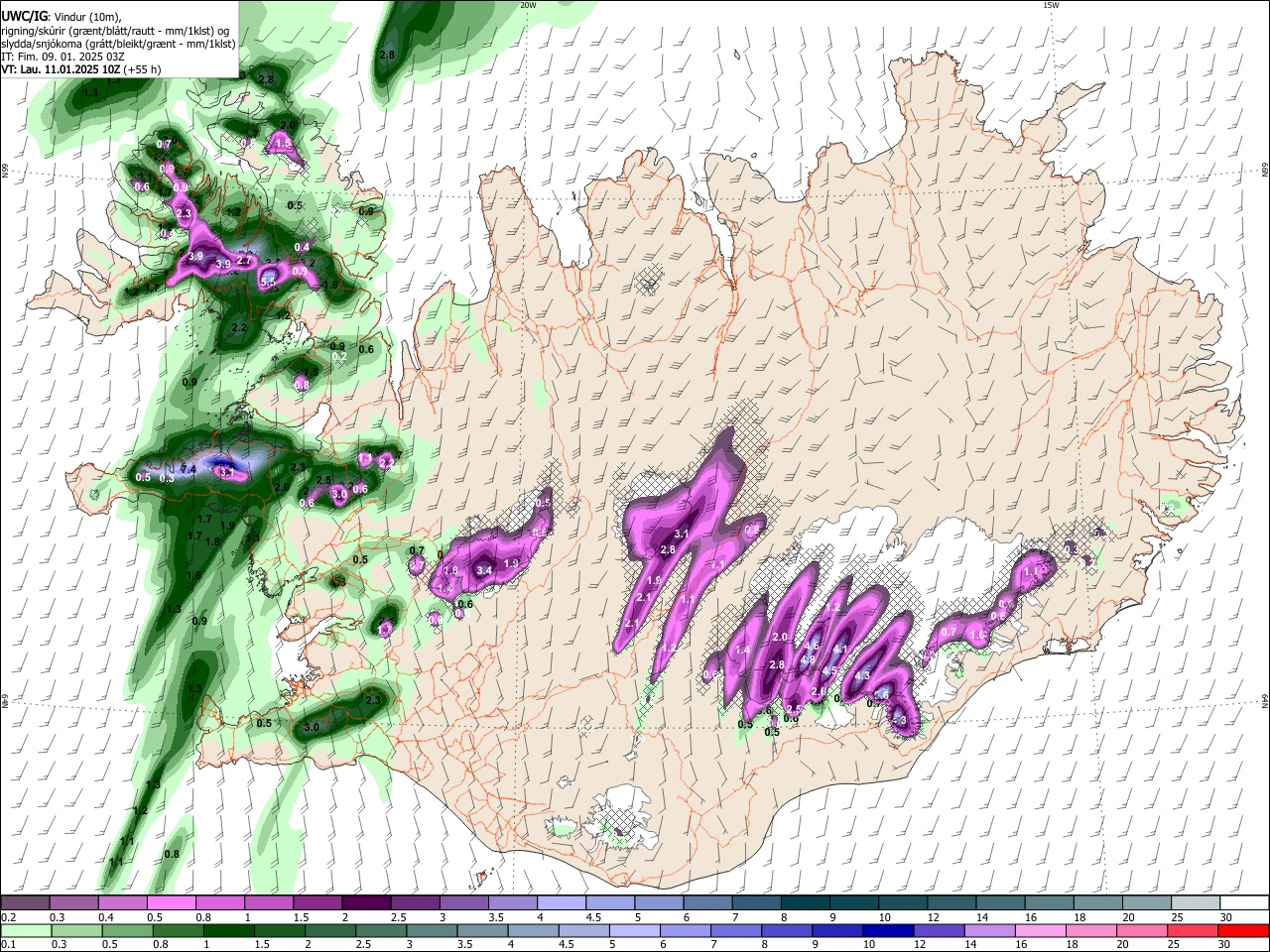Viewport: 1270px width, 952px height.
Task: Select rain legend swatch between 14 and 16
Action: tap(990, 930)
